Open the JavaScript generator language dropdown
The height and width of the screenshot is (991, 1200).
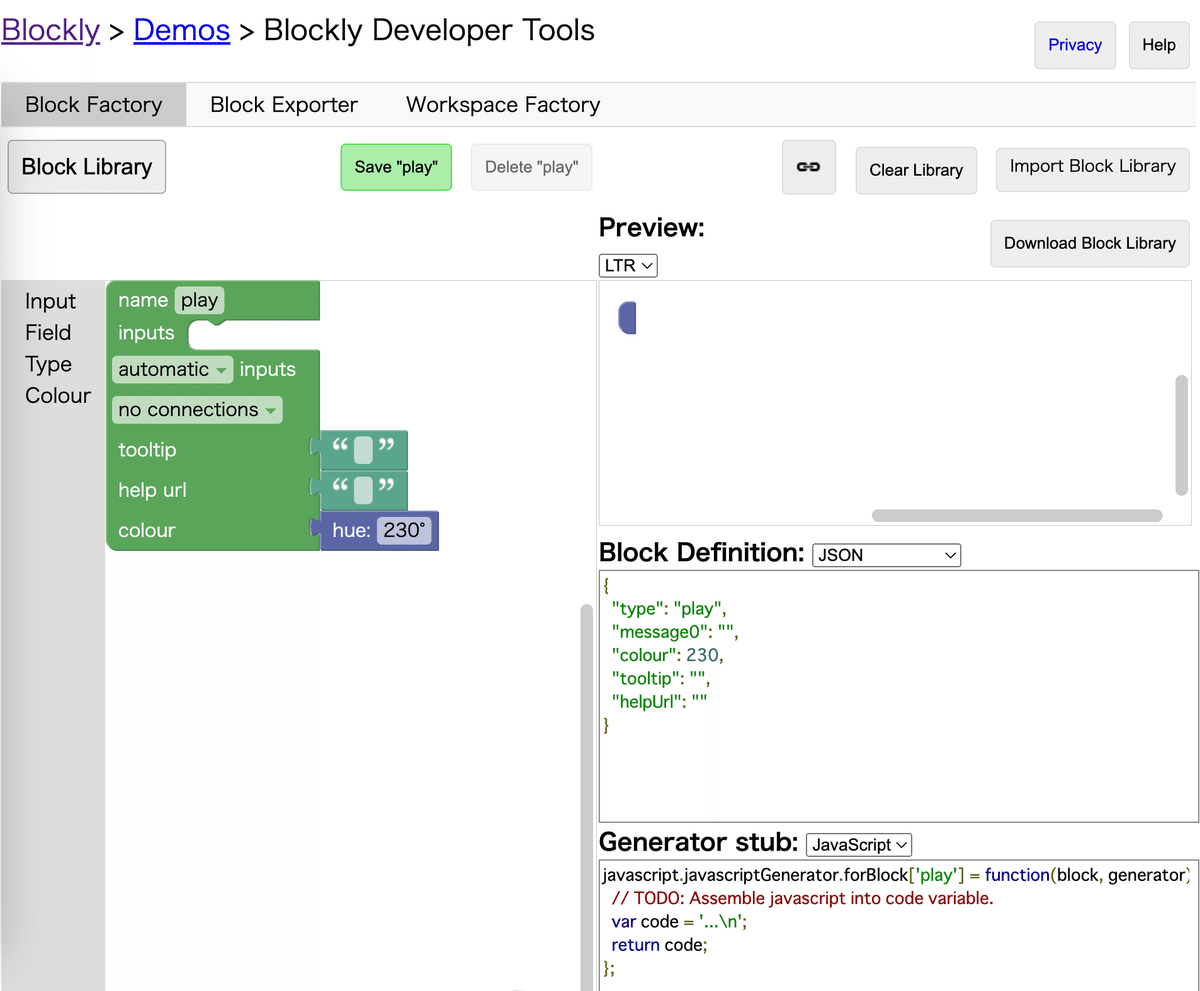(859, 845)
